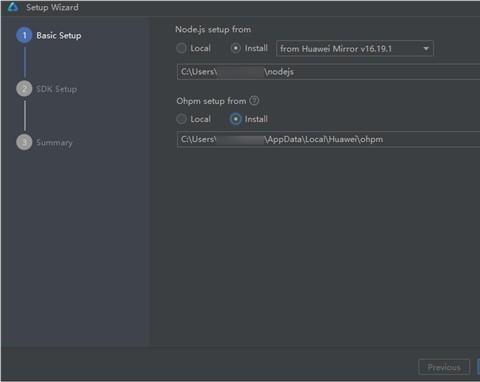Click the ohpm install path field
480x382 pixels.
pyautogui.click(x=328, y=139)
